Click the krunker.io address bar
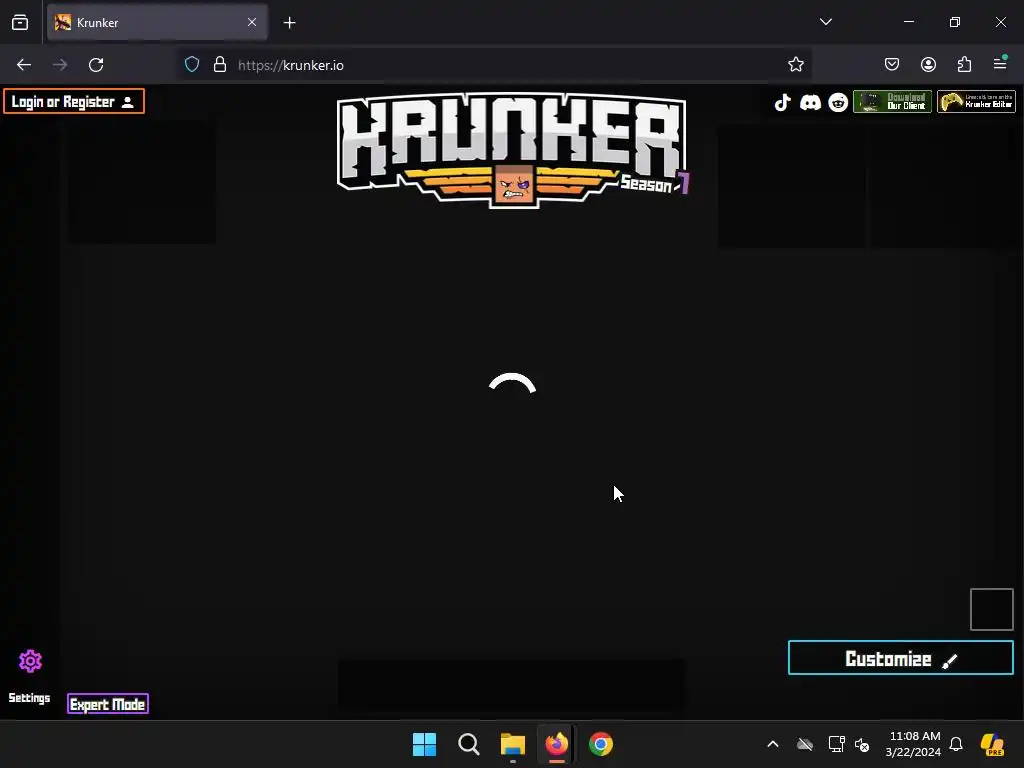 click(494, 65)
